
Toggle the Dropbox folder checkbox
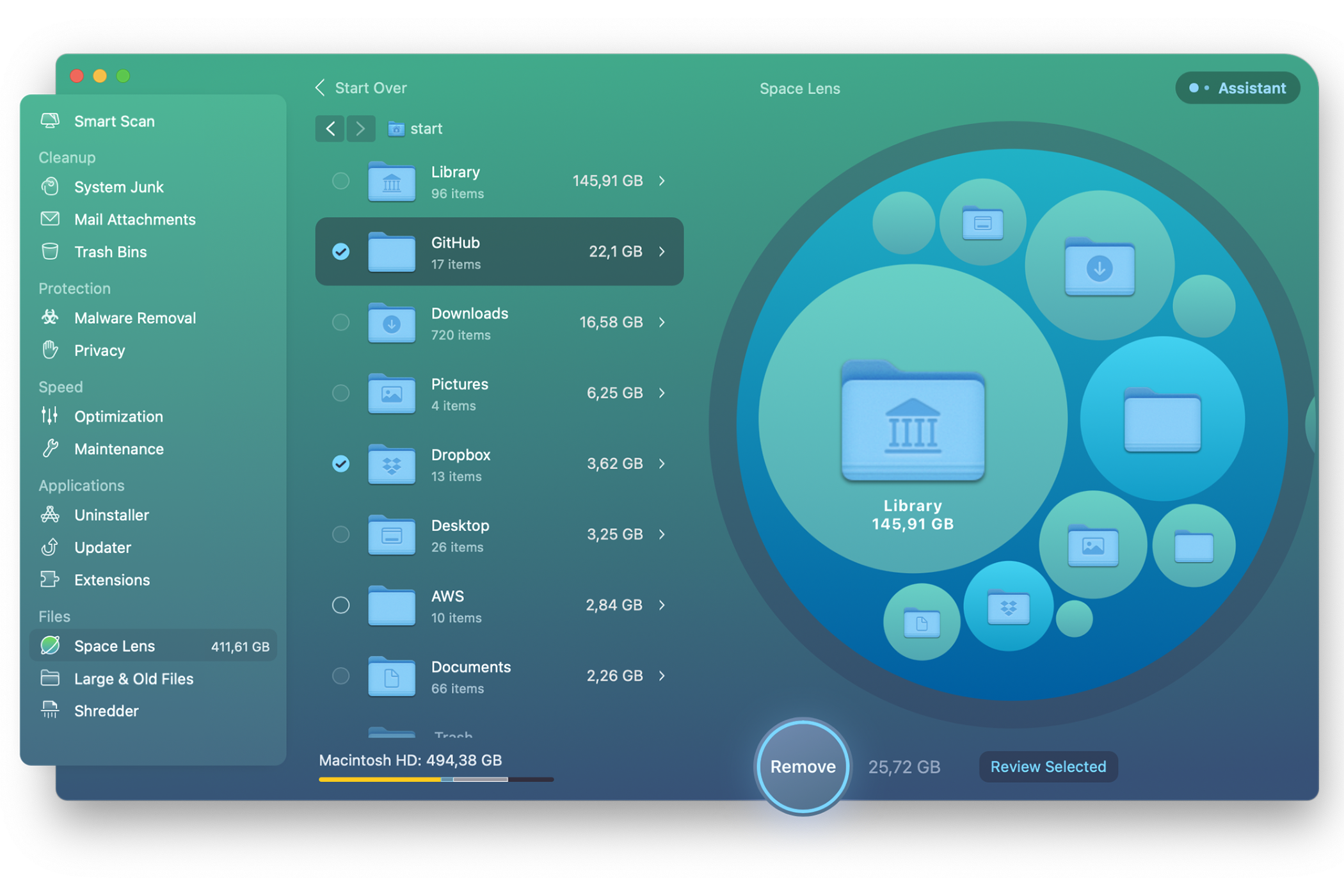coord(340,463)
